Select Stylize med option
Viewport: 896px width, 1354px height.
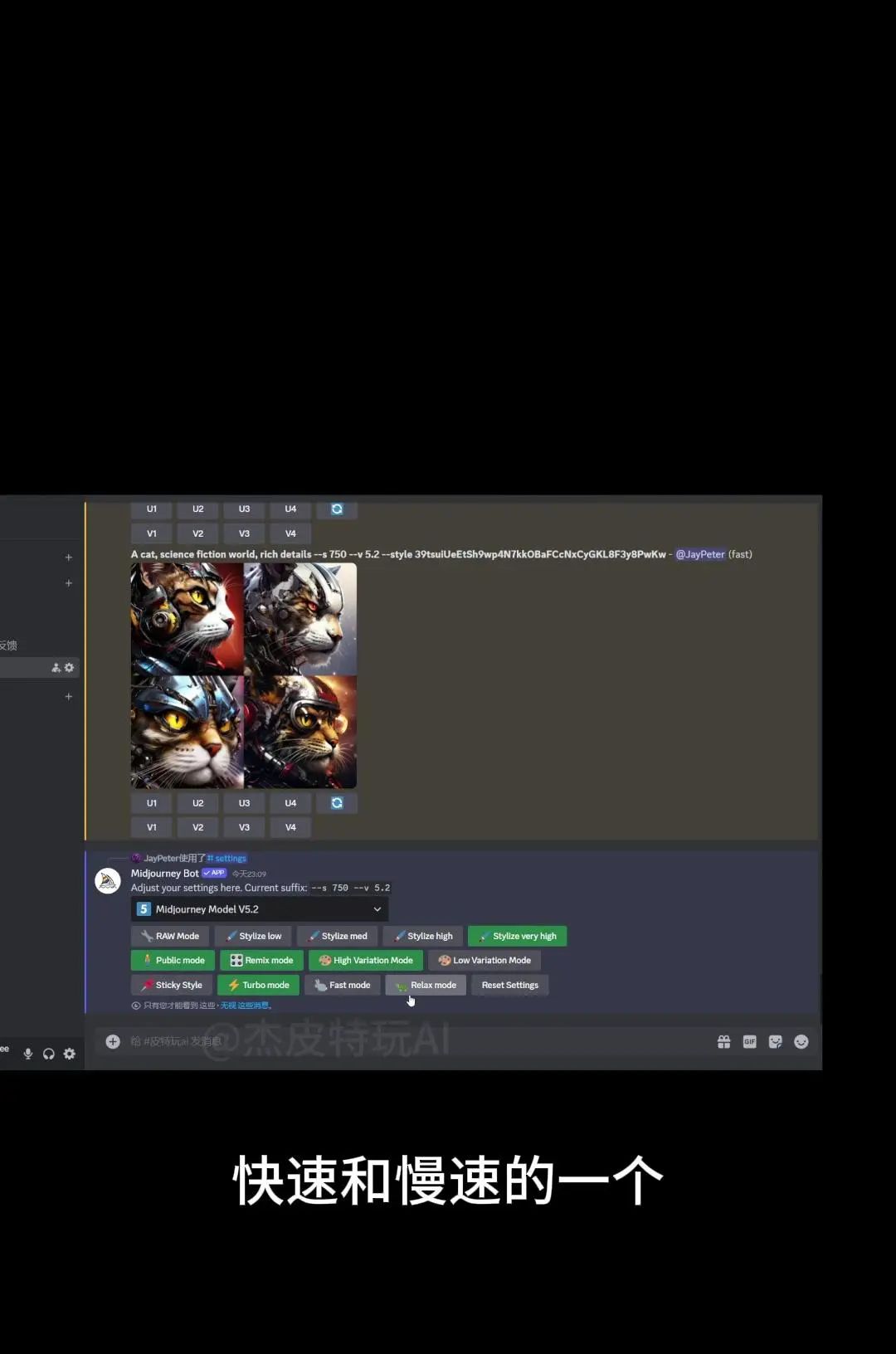click(338, 936)
